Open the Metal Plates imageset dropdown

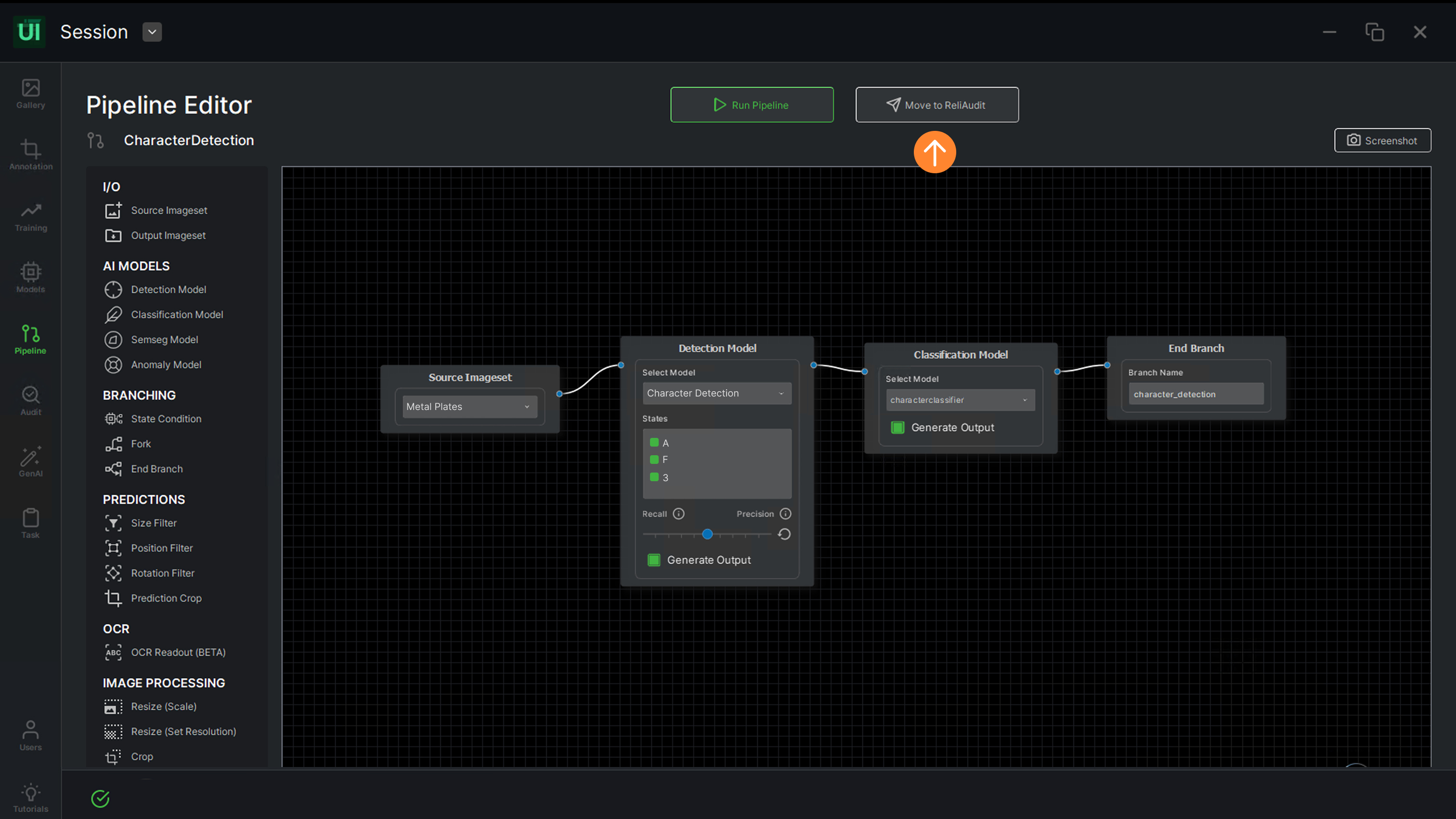point(468,406)
